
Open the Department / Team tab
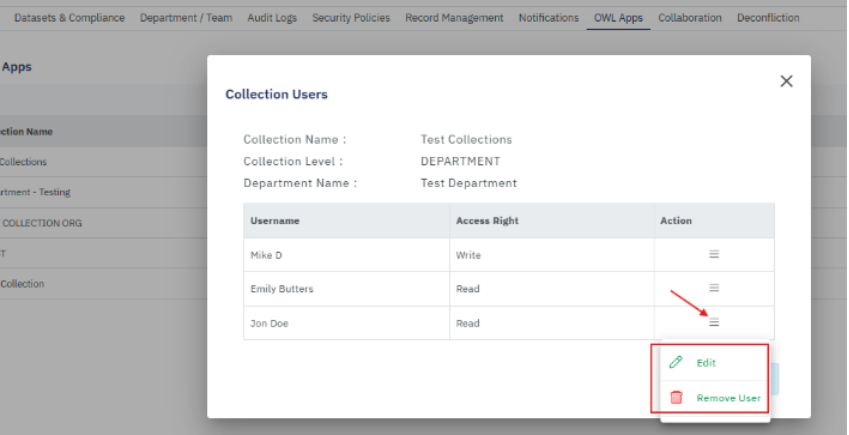point(186,18)
